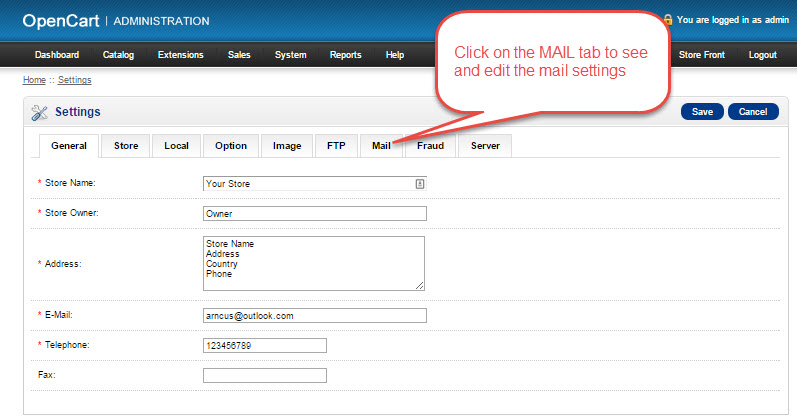Focus the E-Mail input field
This screenshot has height=417, width=797.
(314, 315)
